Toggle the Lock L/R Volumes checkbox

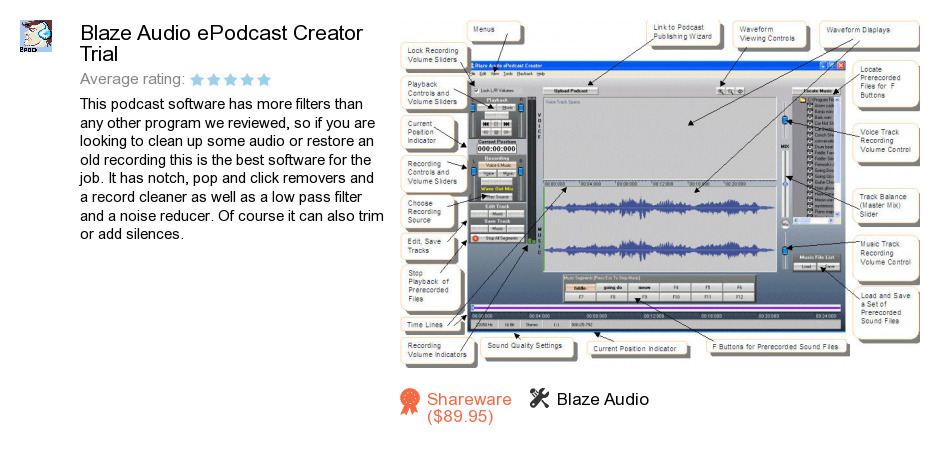(x=477, y=91)
